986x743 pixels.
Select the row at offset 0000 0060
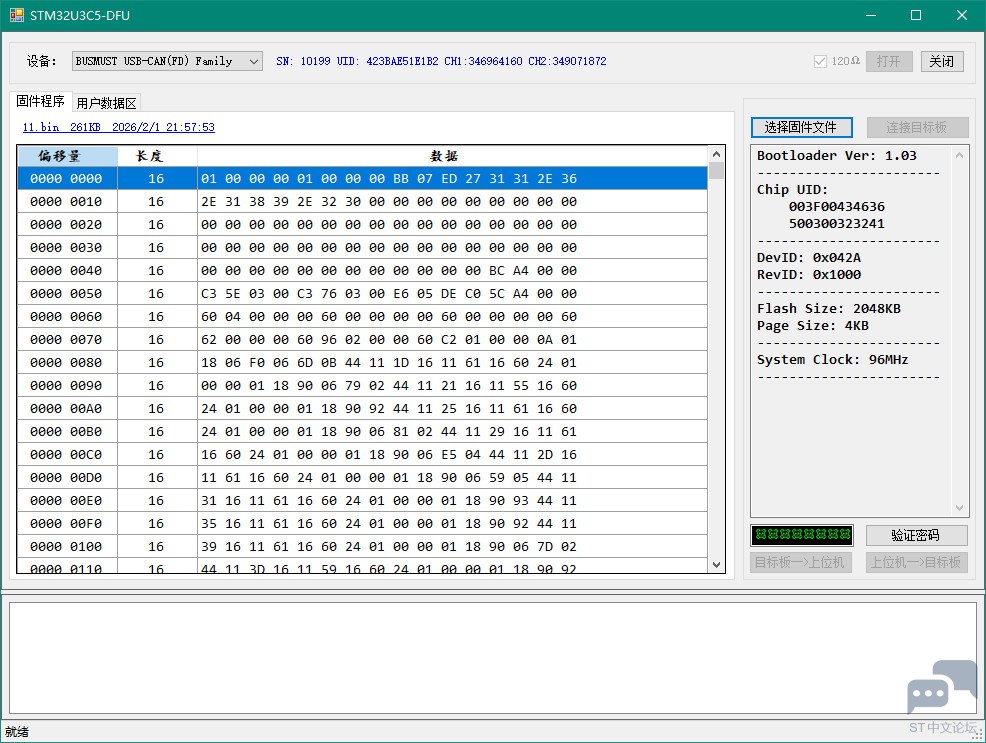[x=362, y=316]
